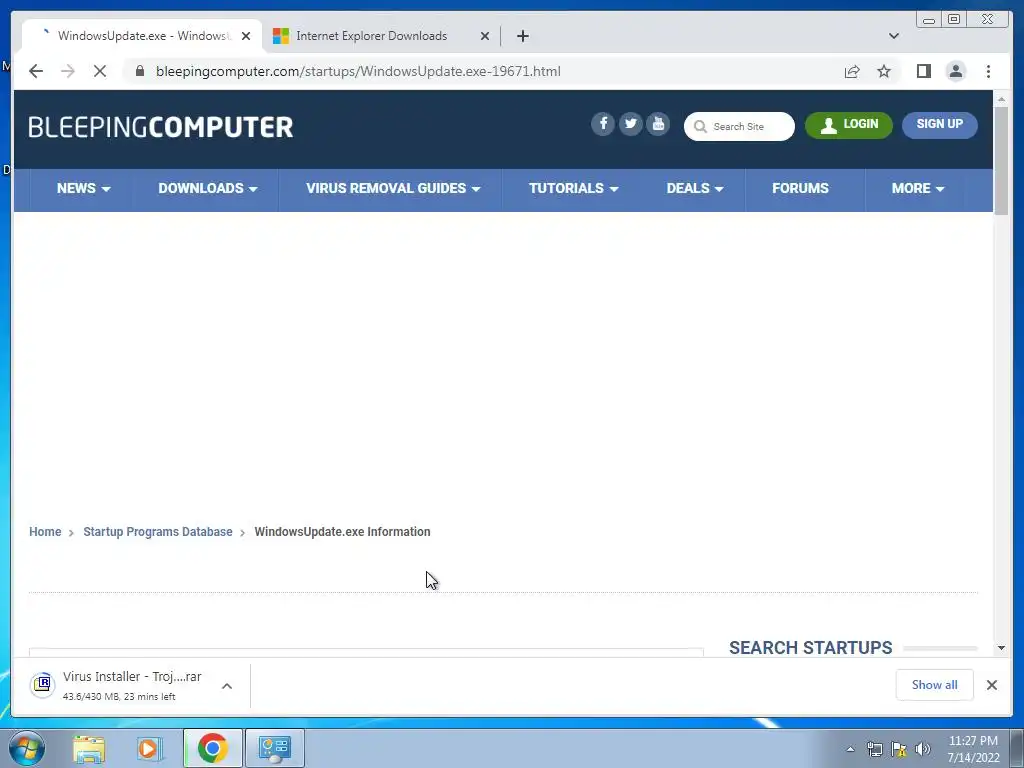
Task: Click the BleepingComputer logo
Action: click(161, 127)
